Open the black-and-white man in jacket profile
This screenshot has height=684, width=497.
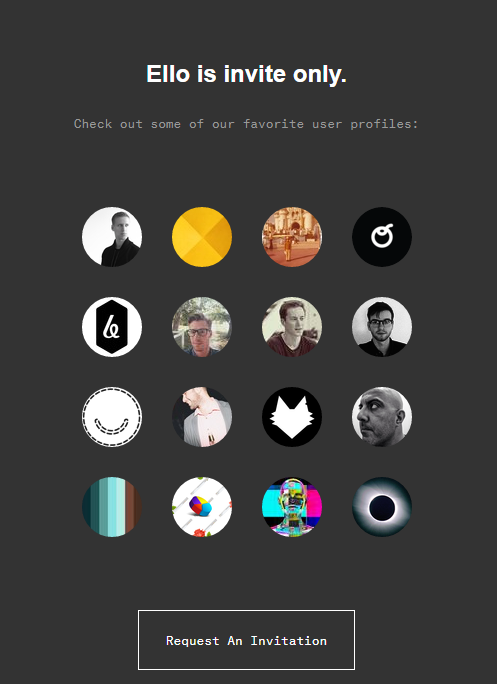[112, 237]
